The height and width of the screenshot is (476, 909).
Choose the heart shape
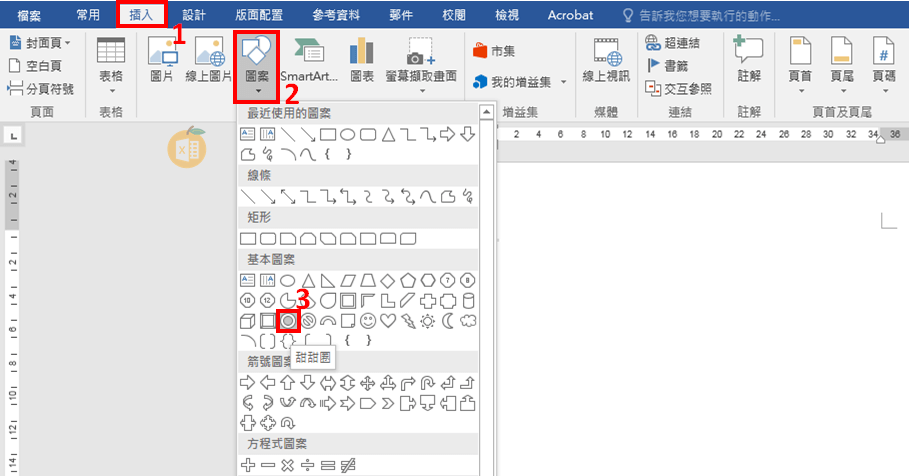(389, 321)
